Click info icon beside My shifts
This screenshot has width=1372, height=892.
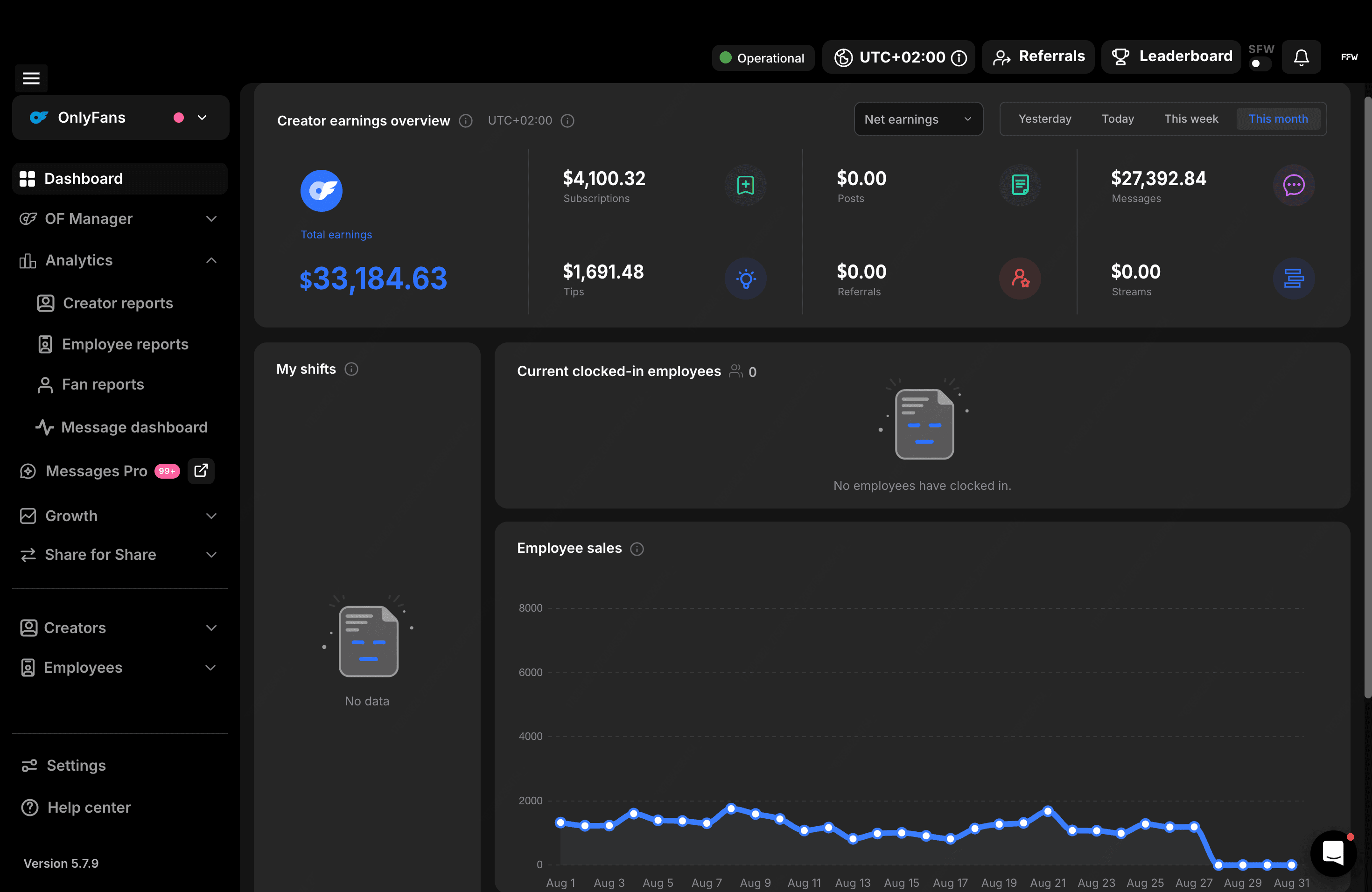[351, 369]
